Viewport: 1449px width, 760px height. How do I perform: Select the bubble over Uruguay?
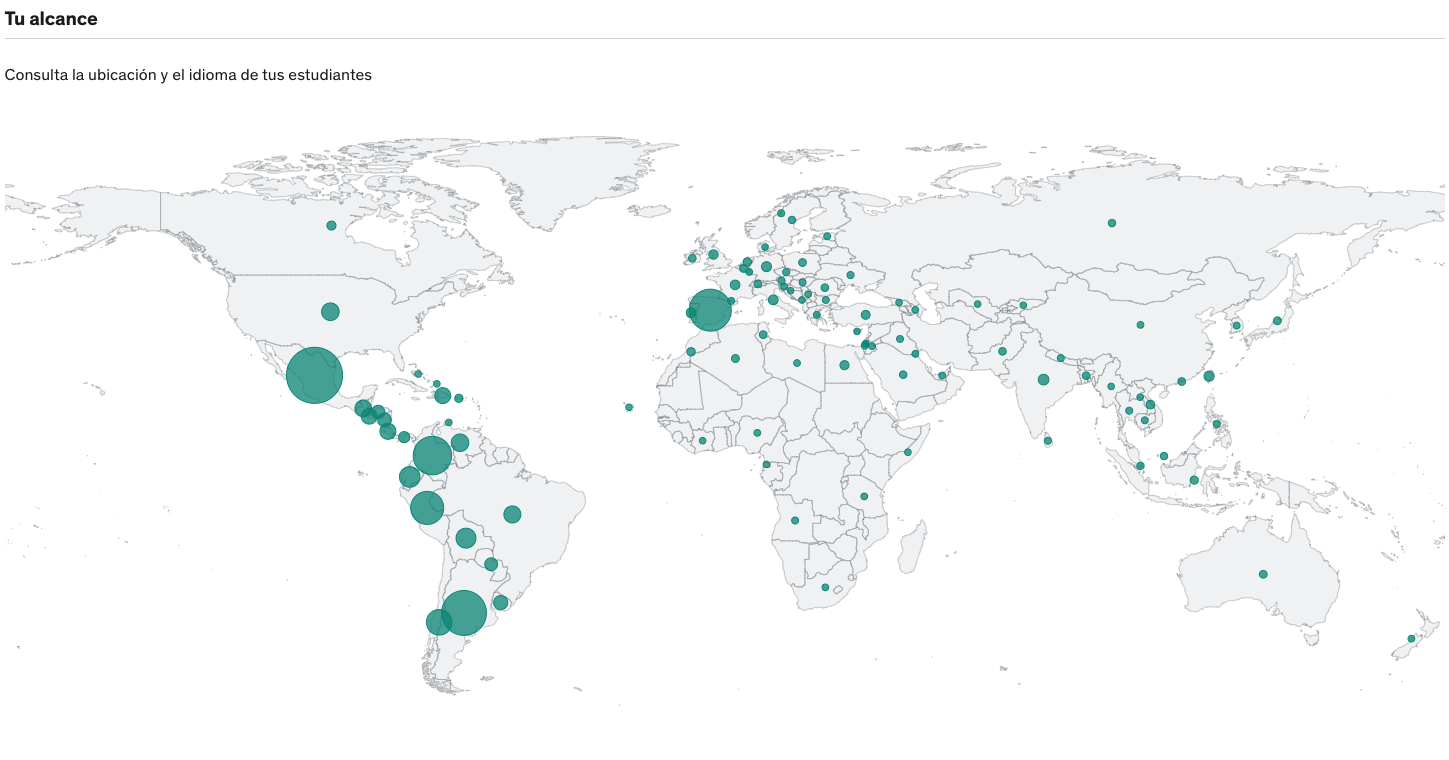coord(500,603)
